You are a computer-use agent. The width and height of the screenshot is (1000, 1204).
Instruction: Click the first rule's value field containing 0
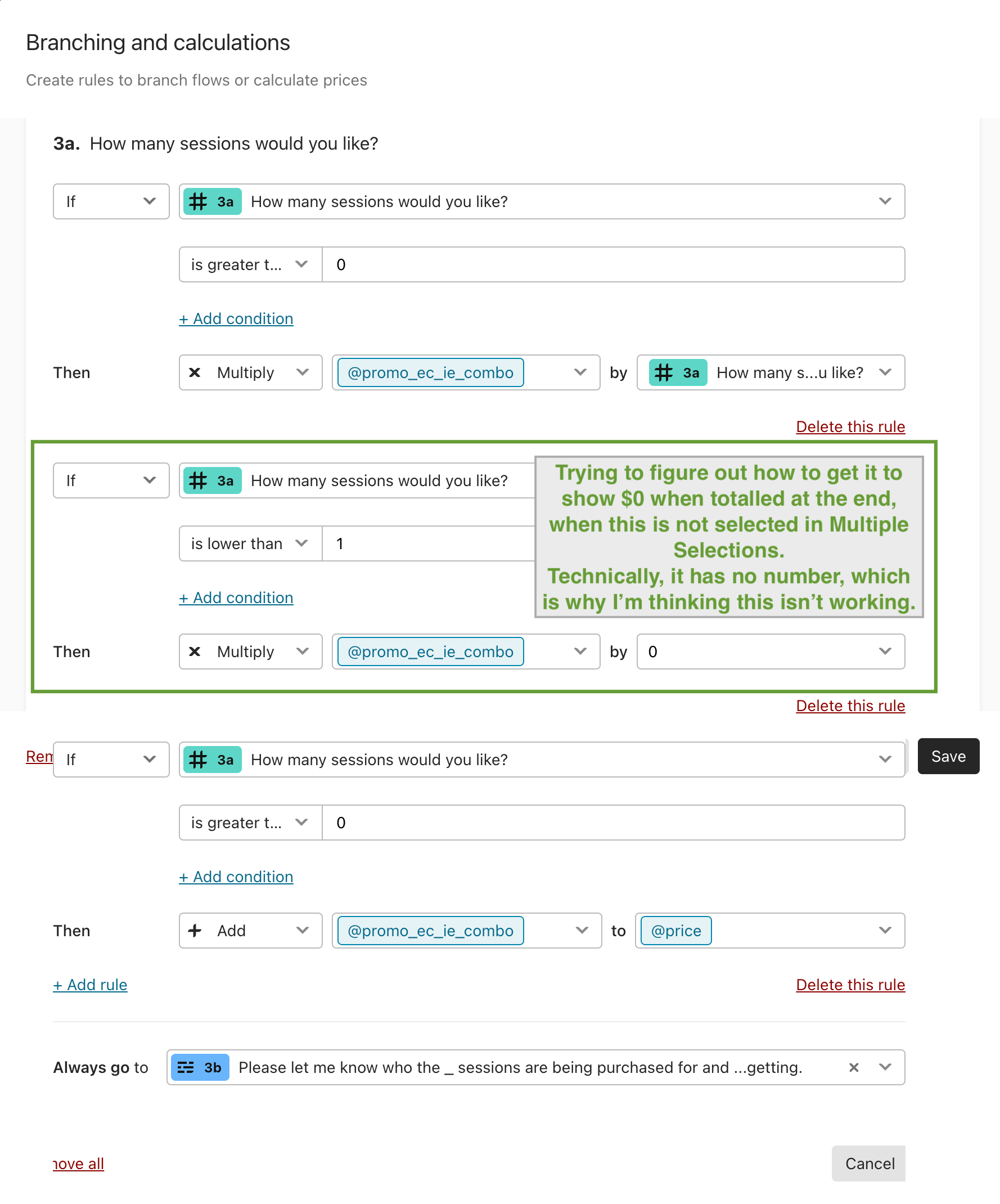(x=613, y=264)
